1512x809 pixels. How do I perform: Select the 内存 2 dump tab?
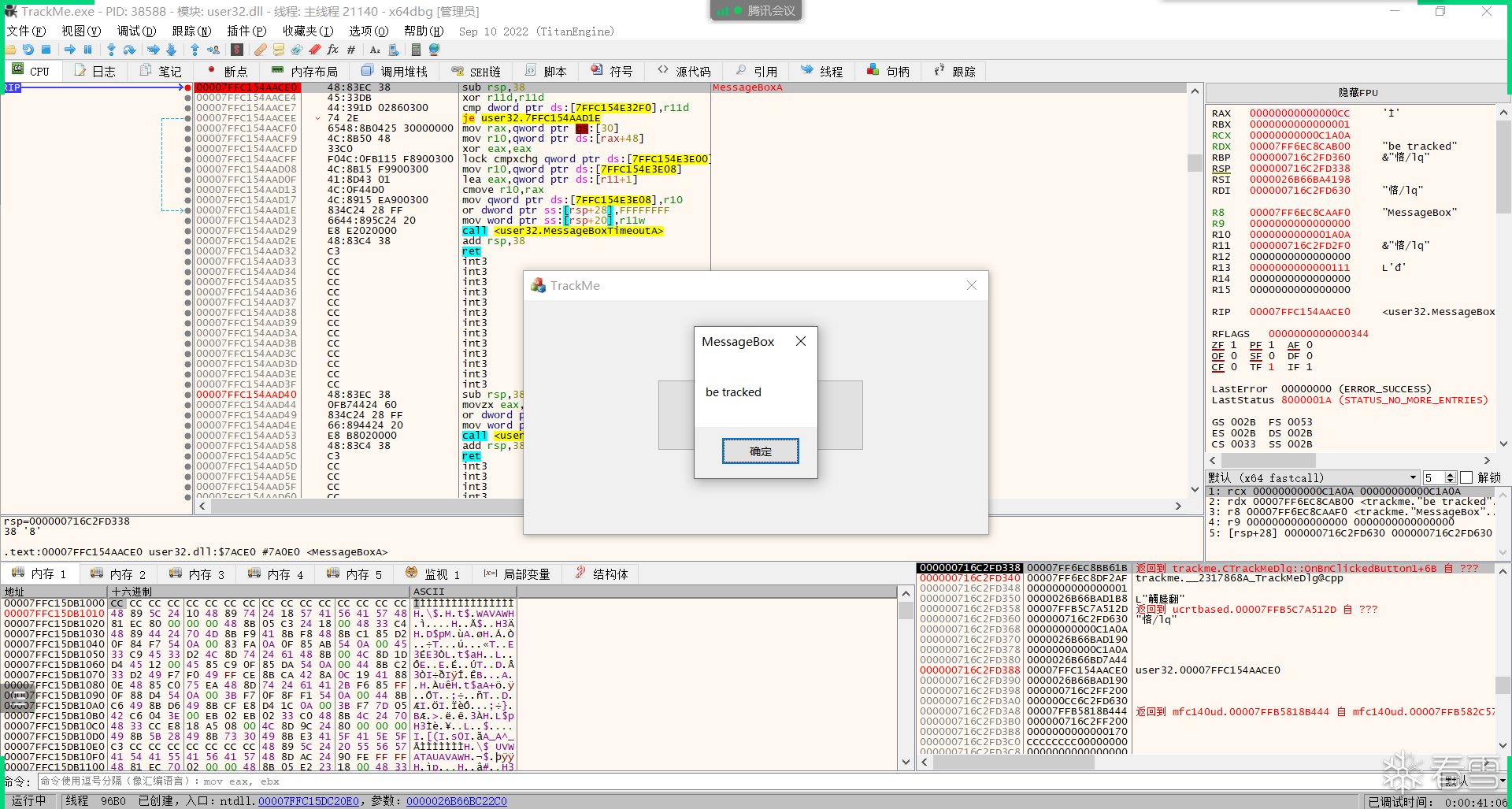pos(119,574)
